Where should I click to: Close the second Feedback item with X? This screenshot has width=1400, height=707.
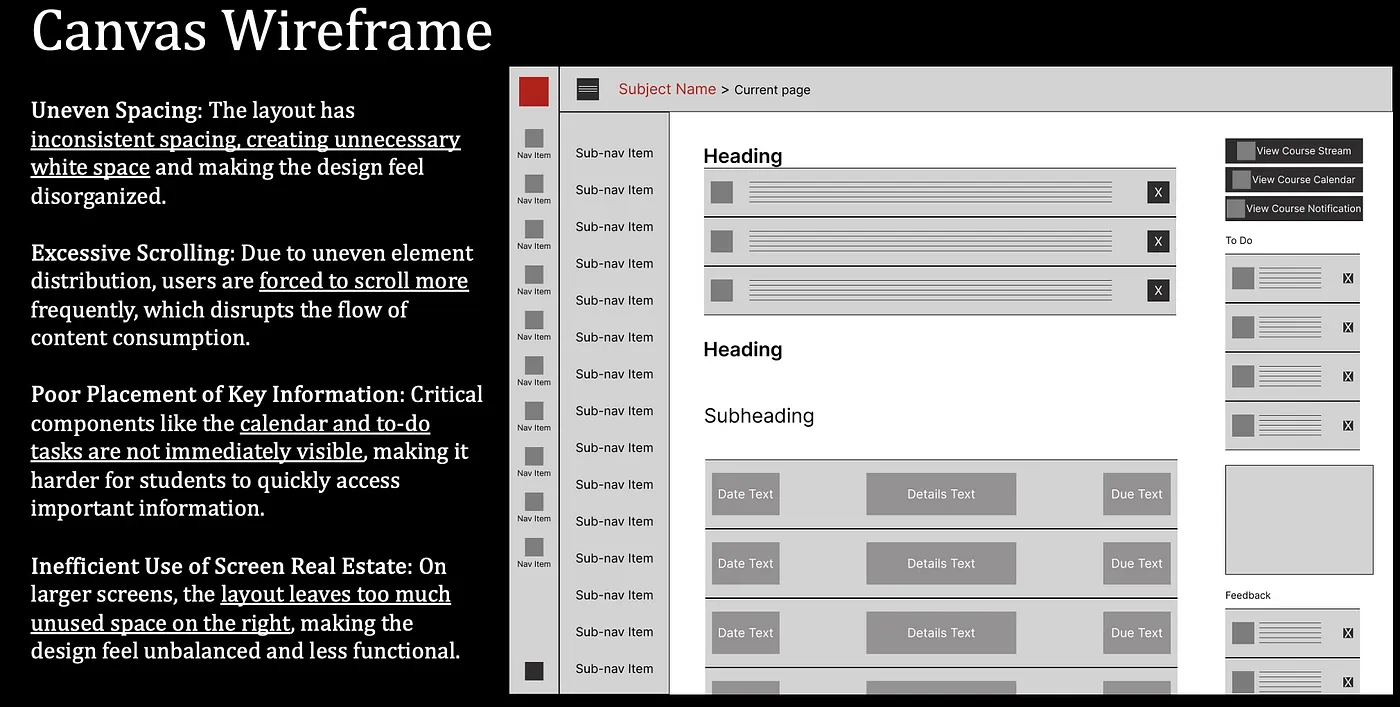(1348, 682)
